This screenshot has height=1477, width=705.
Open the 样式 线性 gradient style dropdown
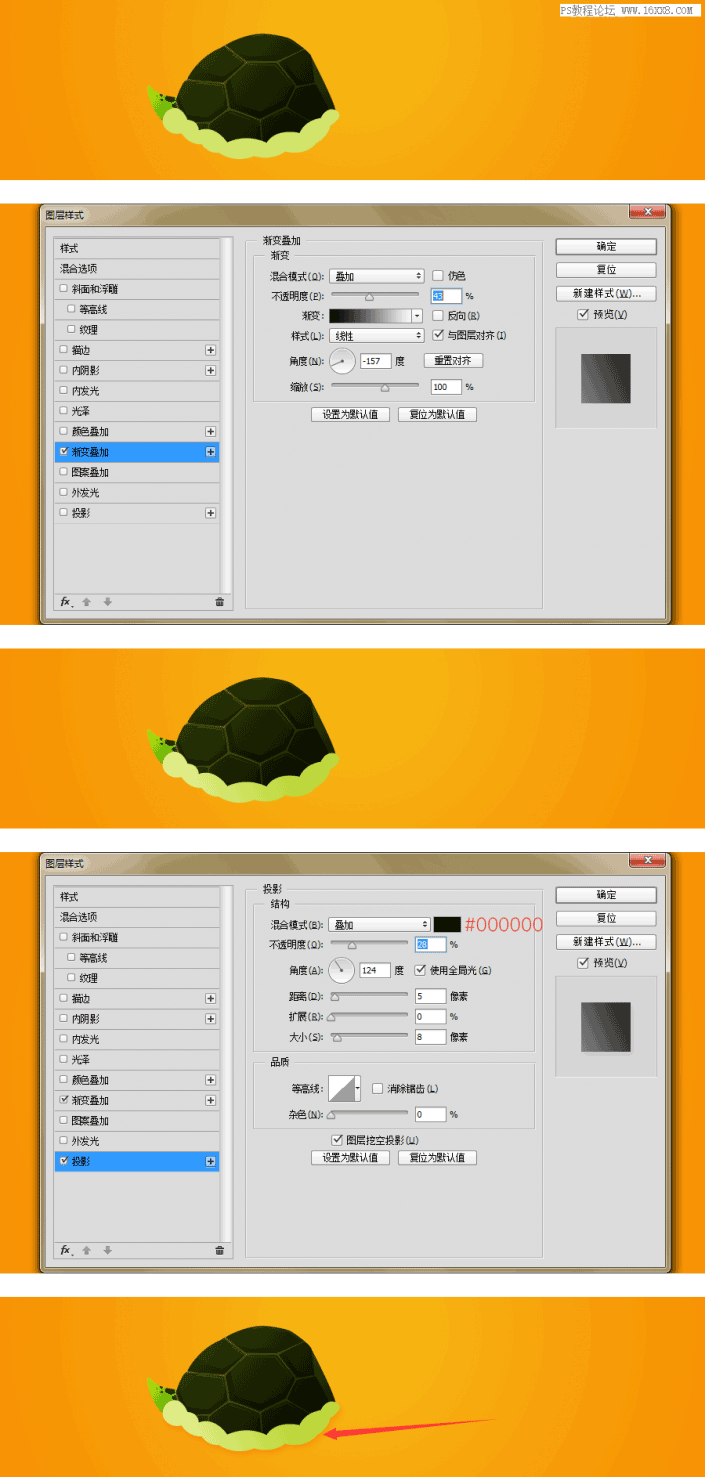(376, 336)
